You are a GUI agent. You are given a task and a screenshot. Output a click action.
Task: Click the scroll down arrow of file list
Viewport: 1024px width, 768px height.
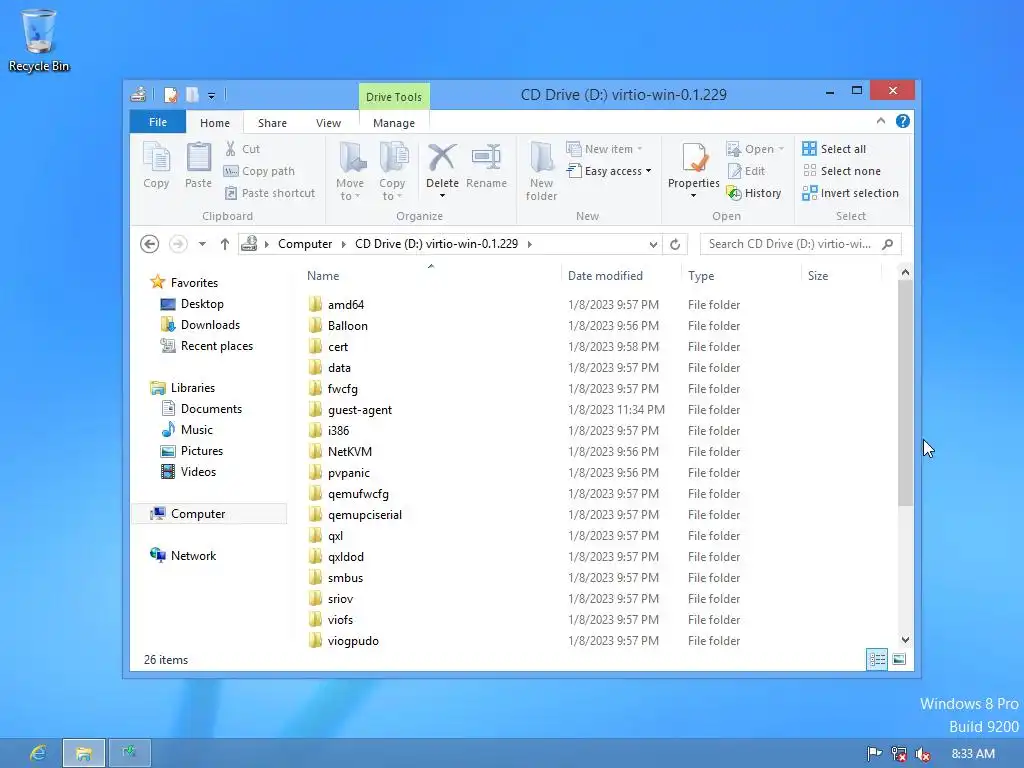(905, 640)
